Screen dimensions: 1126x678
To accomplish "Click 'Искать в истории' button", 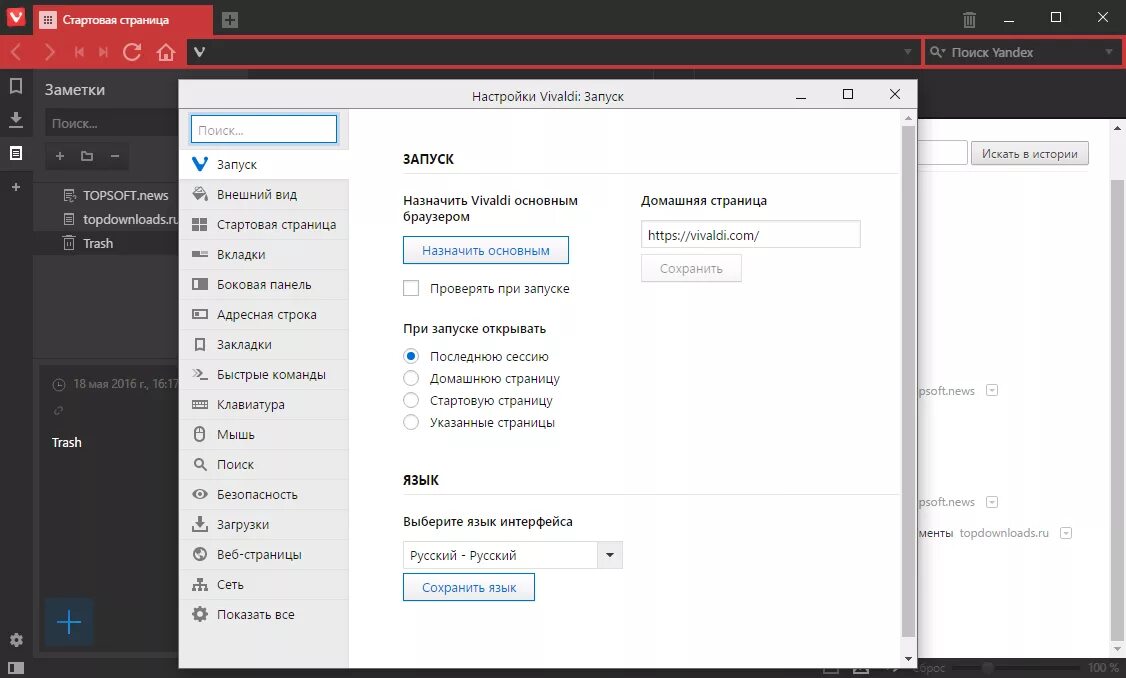I will [x=1029, y=154].
